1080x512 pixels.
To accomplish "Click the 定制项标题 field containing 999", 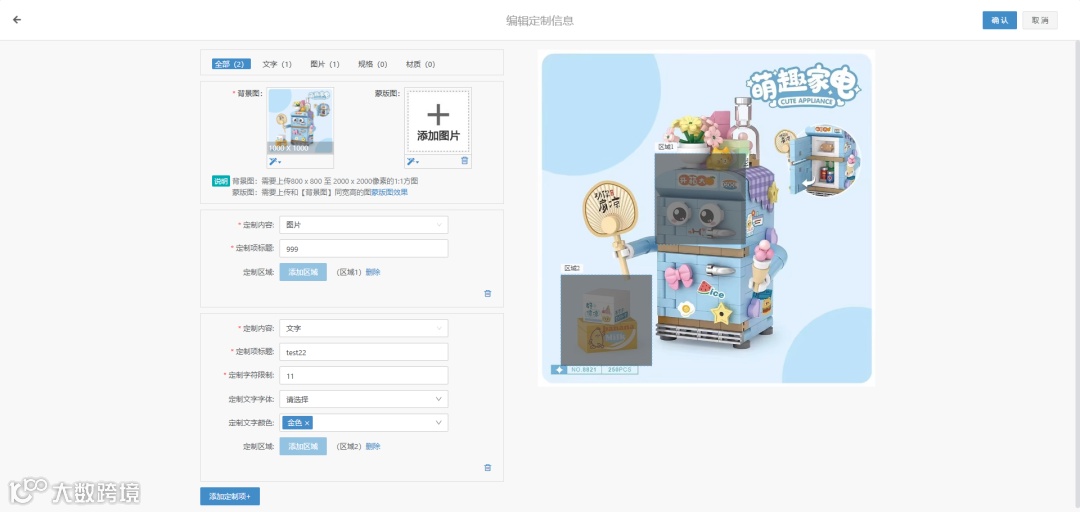I will click(364, 249).
